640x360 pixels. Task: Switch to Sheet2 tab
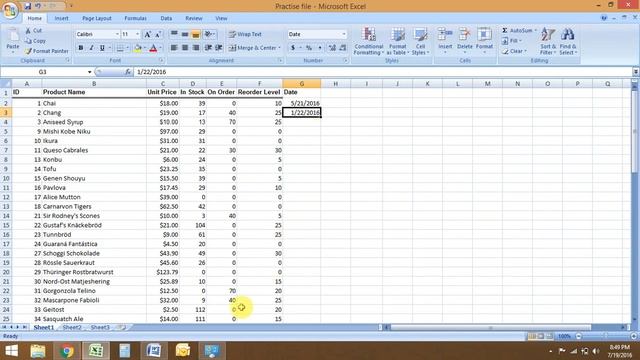pyautogui.click(x=72, y=327)
